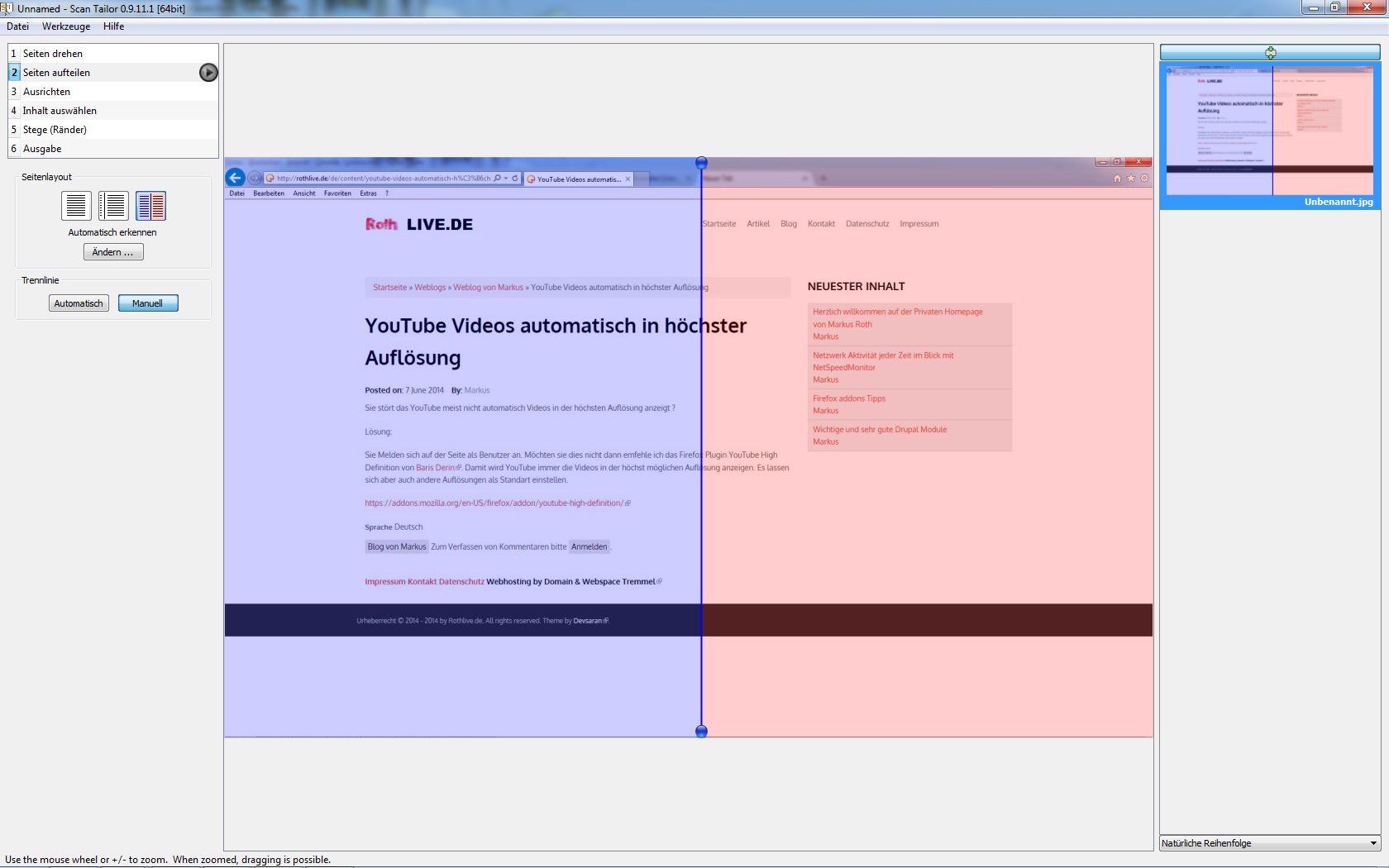The width and height of the screenshot is (1389, 868).
Task: Click the Ändern ... button
Action: tap(113, 252)
